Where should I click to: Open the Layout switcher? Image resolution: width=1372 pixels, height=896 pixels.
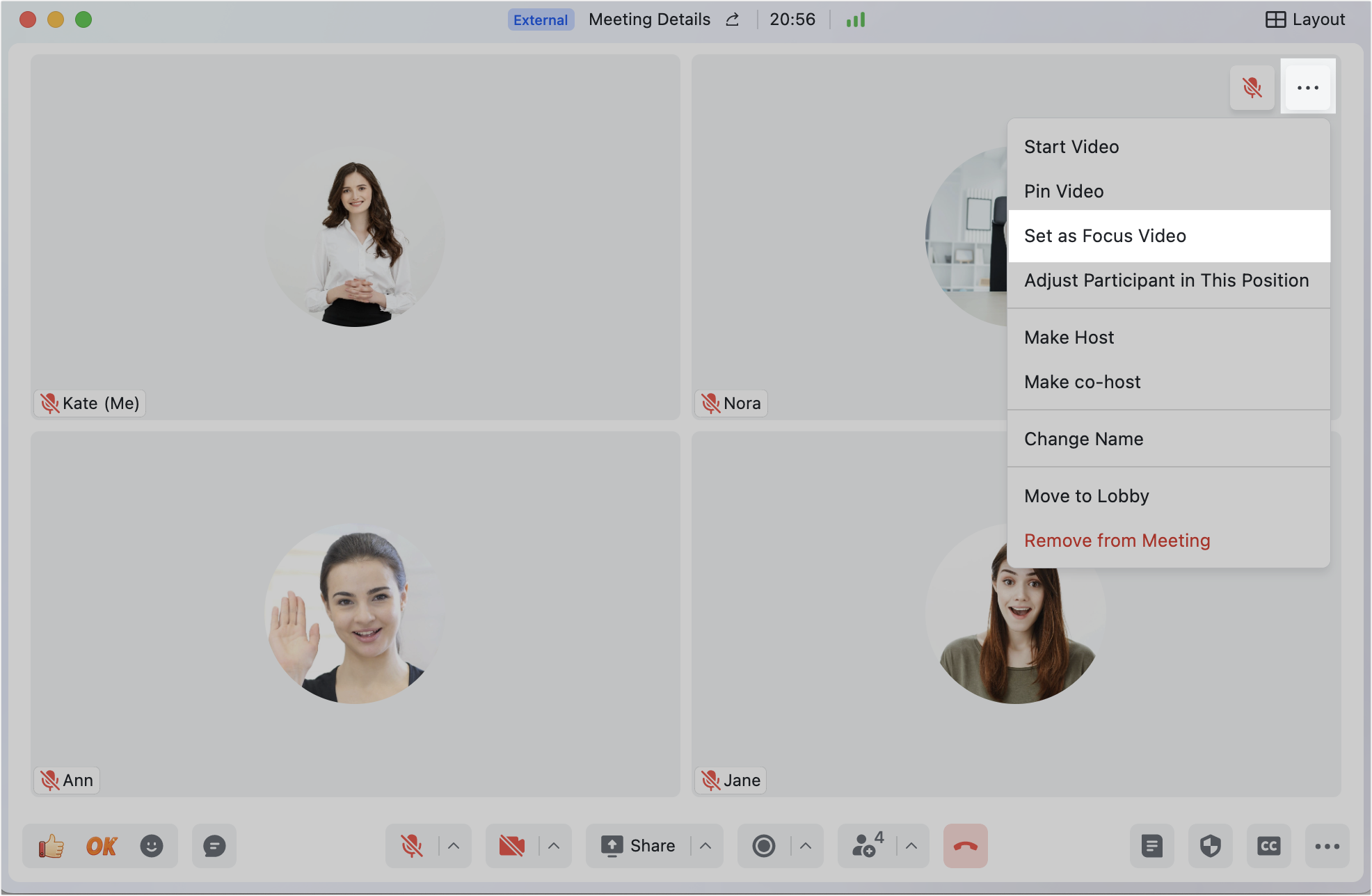[1305, 19]
